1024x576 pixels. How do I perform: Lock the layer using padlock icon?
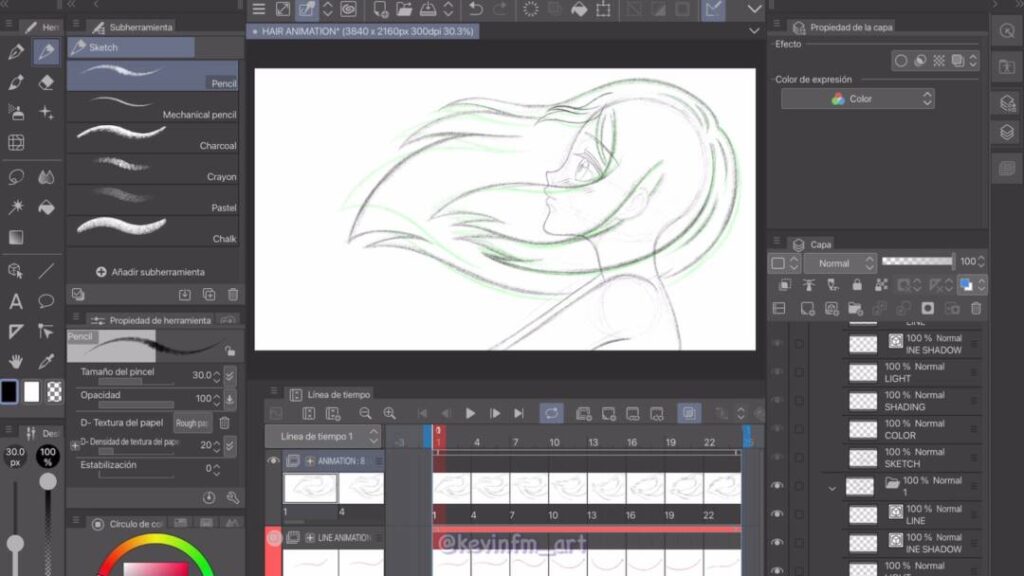(857, 285)
